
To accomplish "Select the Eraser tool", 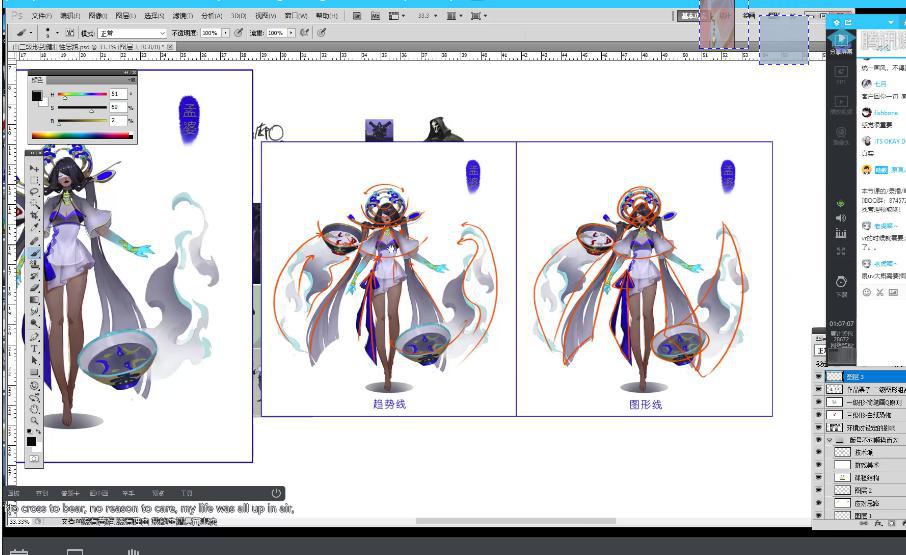I will point(34,288).
